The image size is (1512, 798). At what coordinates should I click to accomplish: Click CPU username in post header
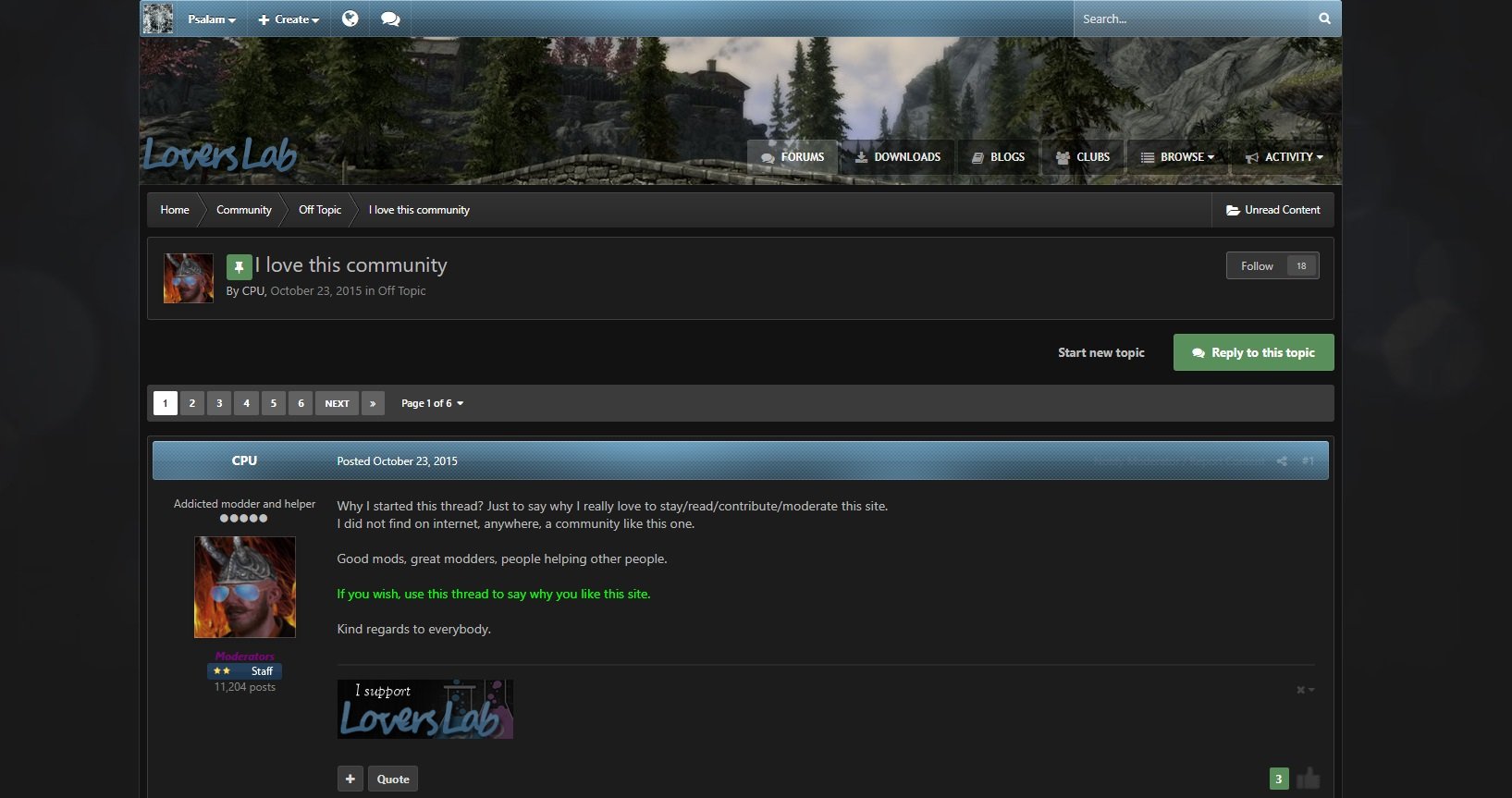click(244, 460)
